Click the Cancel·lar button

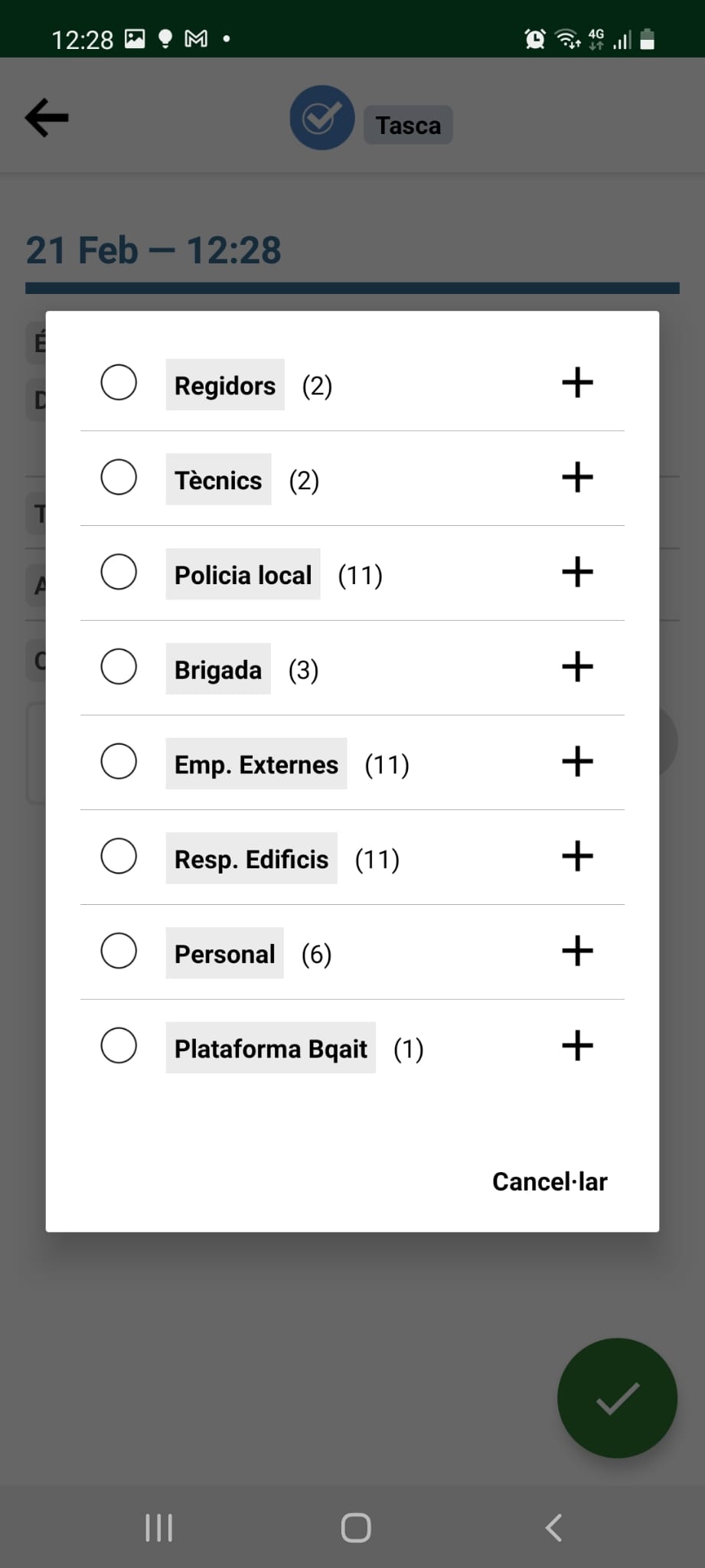(549, 1181)
